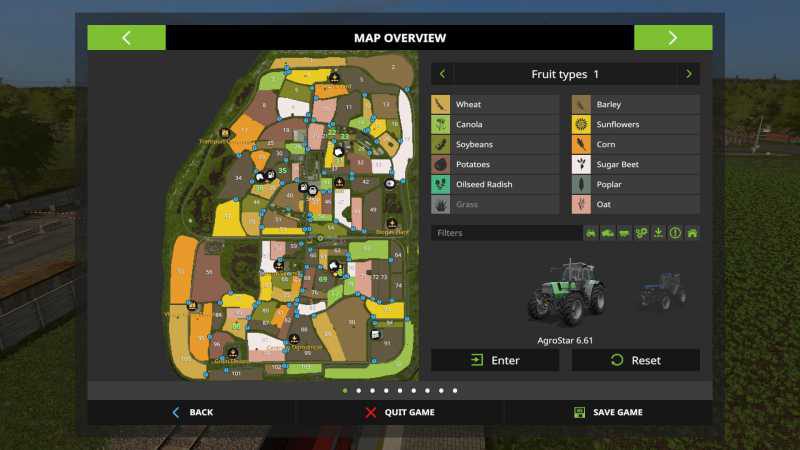Click the orange Corn color swatch
This screenshot has height=450, width=800.
(581, 144)
